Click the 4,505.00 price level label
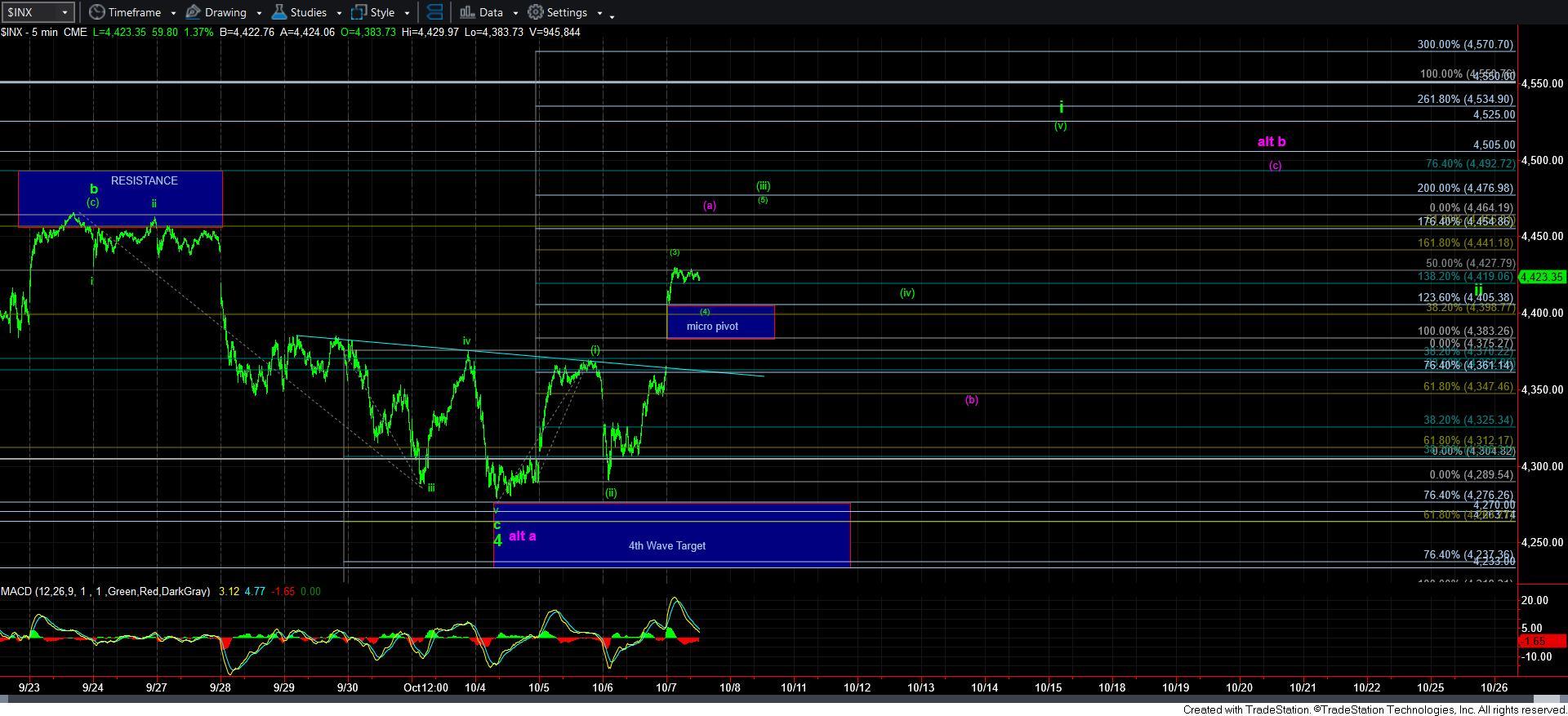The width and height of the screenshot is (1568, 716). click(x=1494, y=145)
